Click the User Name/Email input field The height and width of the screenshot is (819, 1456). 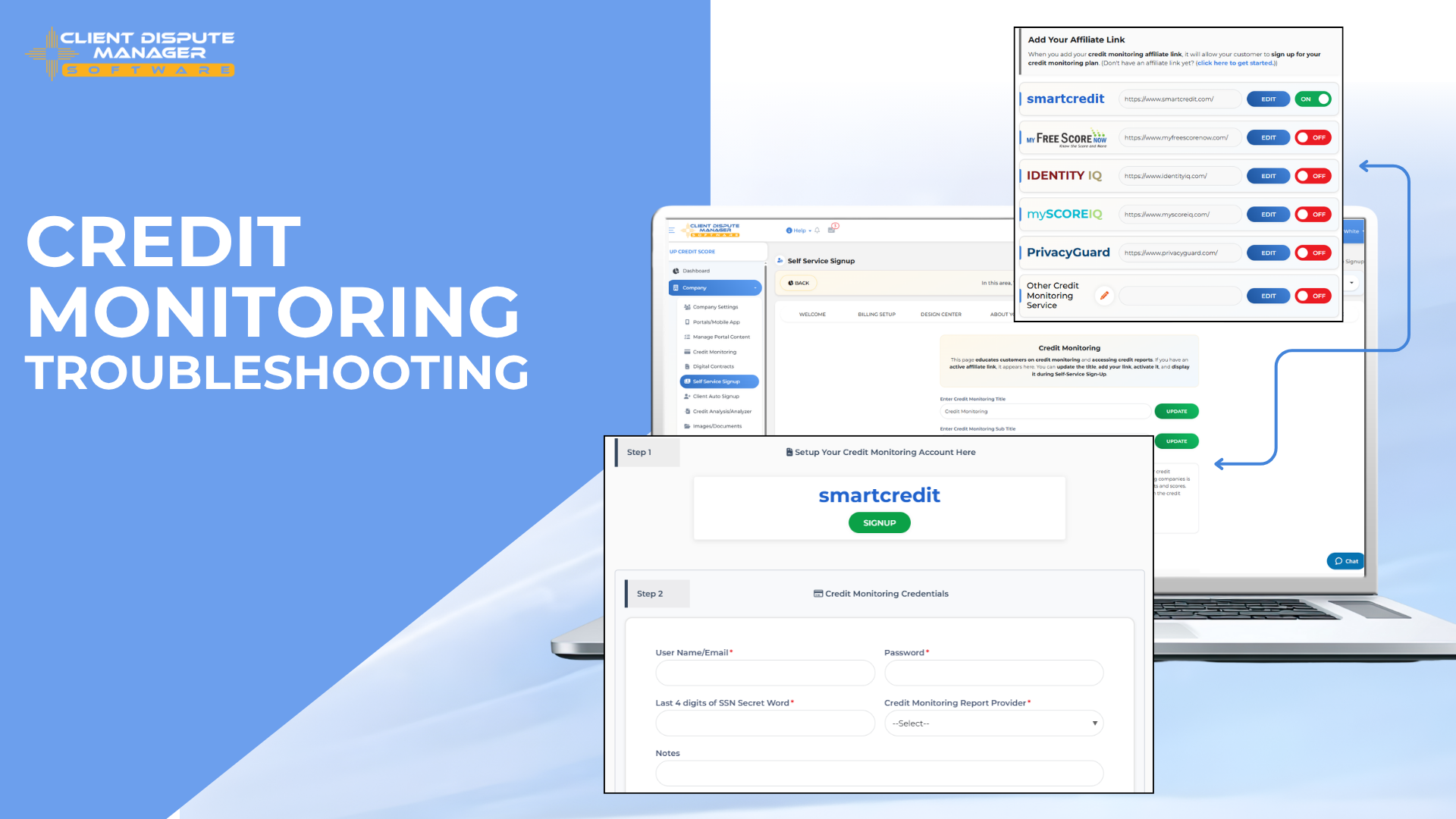[765, 673]
